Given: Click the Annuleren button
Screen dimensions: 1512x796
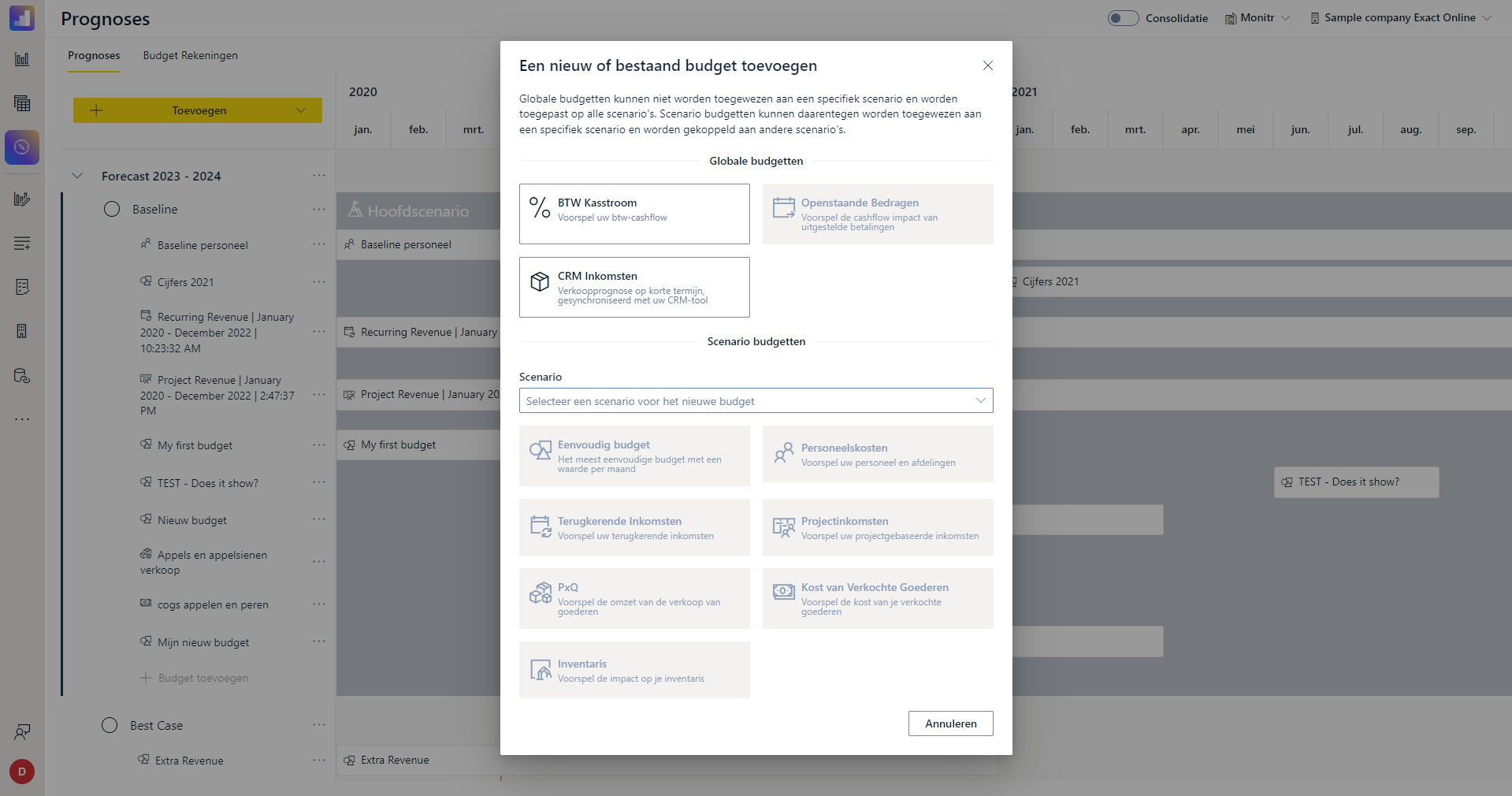Looking at the screenshot, I should click(x=950, y=723).
